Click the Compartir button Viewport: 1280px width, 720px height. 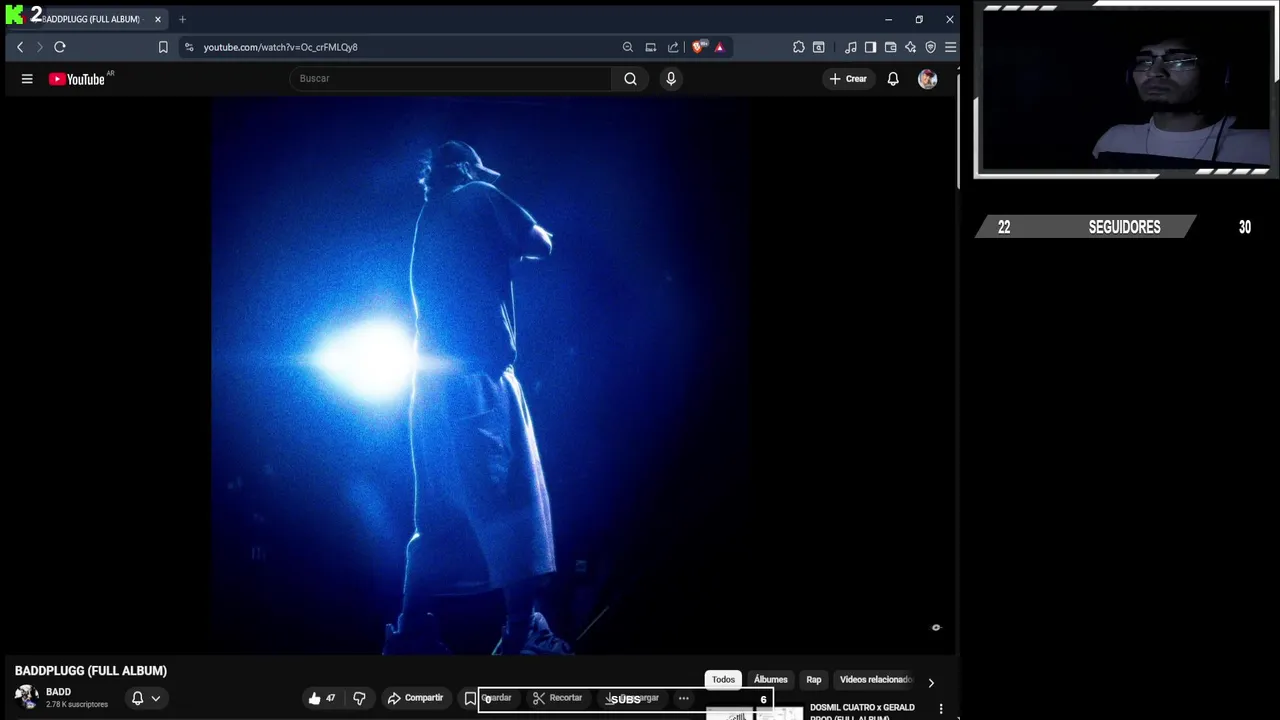point(415,698)
